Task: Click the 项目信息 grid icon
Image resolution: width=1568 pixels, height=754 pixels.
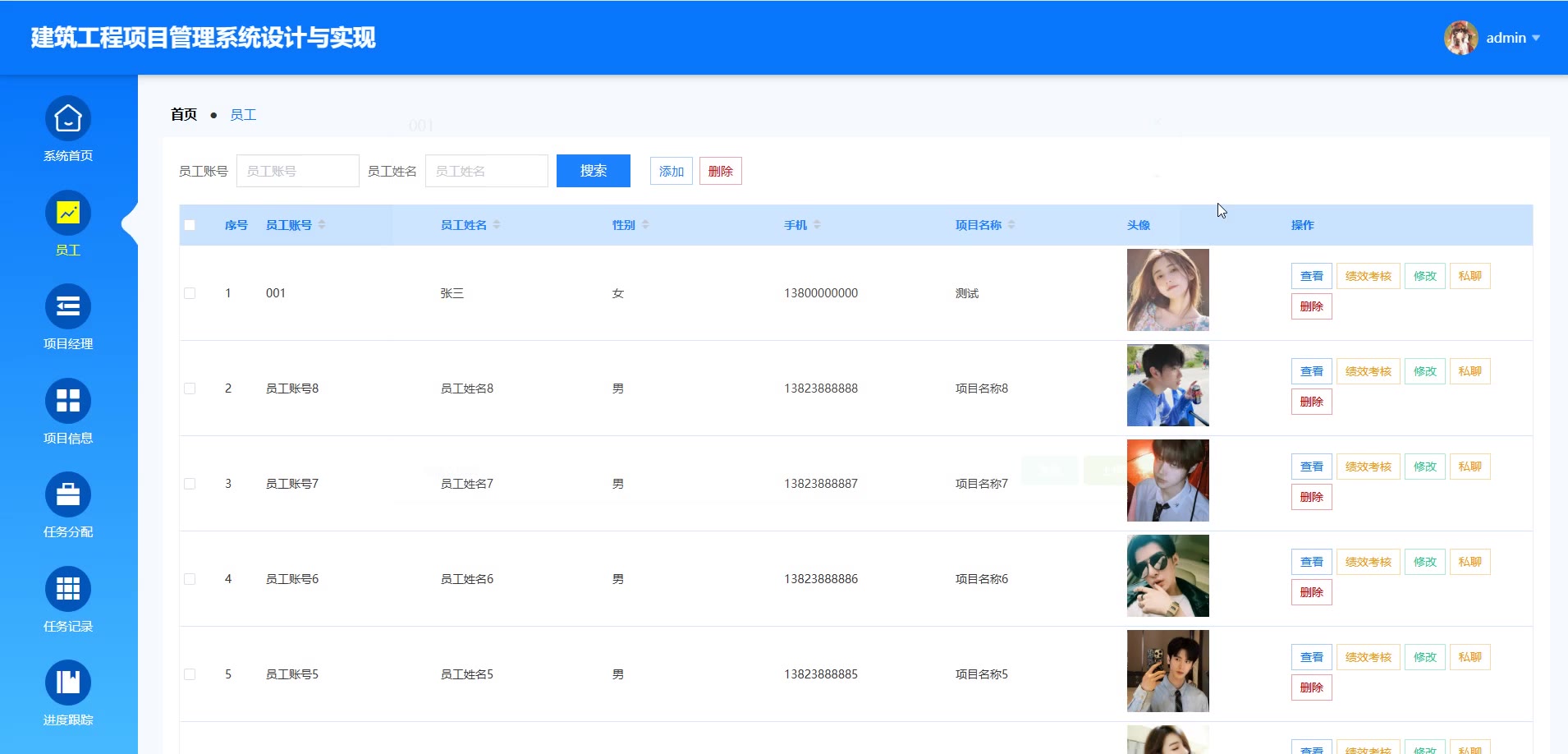Action: 68,402
